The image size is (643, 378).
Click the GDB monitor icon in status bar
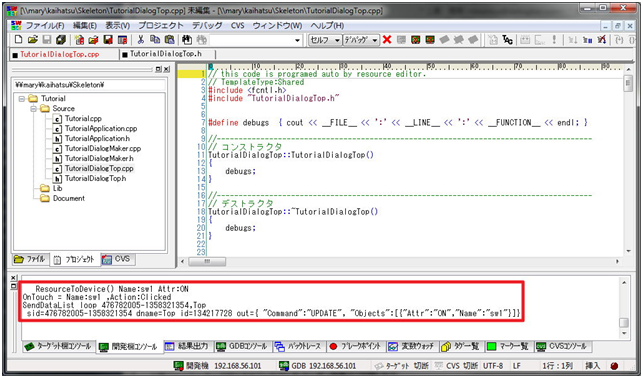(x=284, y=366)
